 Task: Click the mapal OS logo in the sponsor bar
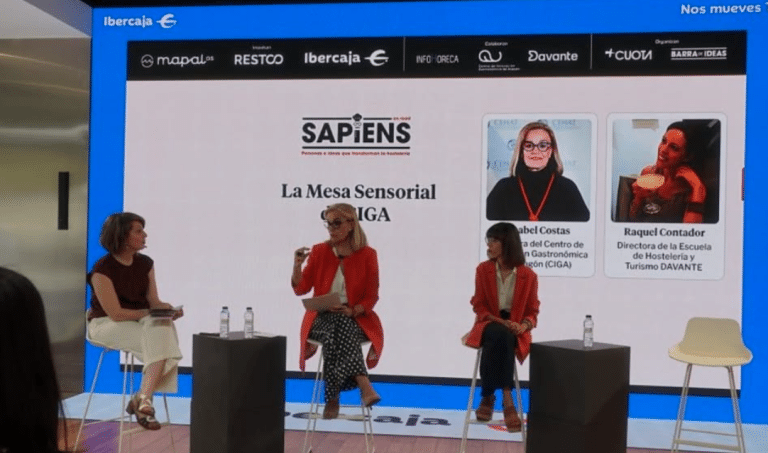(x=177, y=60)
